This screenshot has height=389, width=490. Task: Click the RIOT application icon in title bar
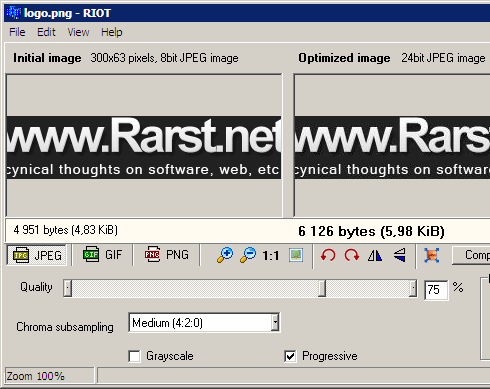pyautogui.click(x=14, y=13)
